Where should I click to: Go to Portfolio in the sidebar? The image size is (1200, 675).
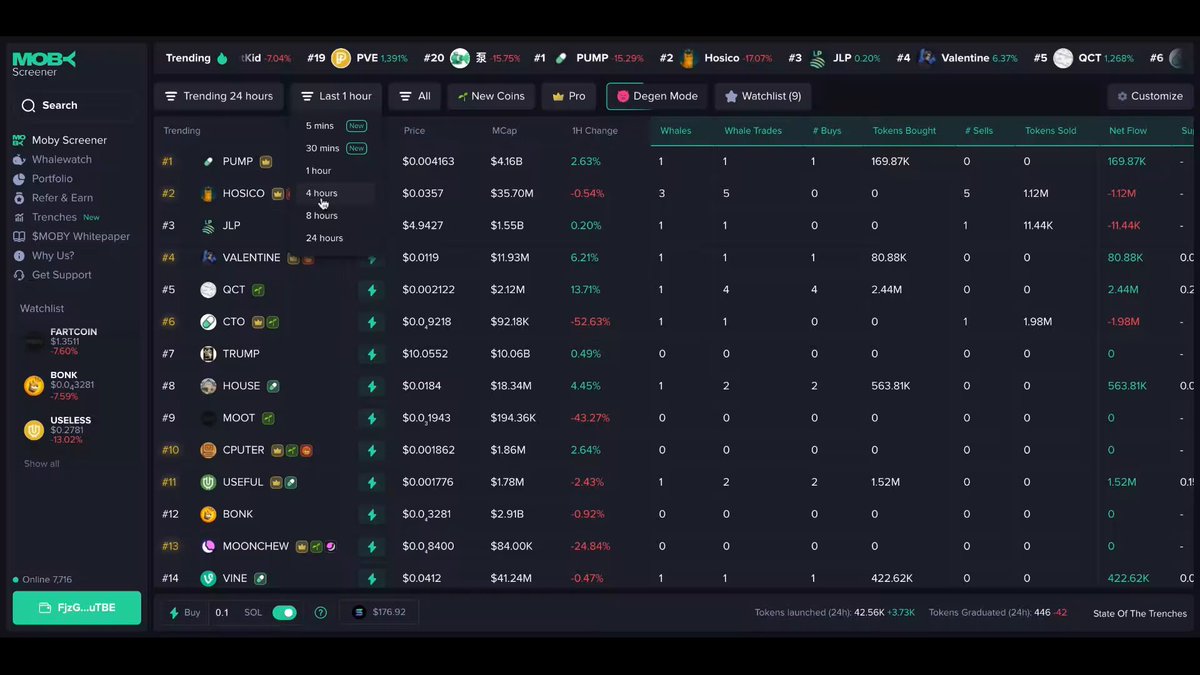[44, 178]
